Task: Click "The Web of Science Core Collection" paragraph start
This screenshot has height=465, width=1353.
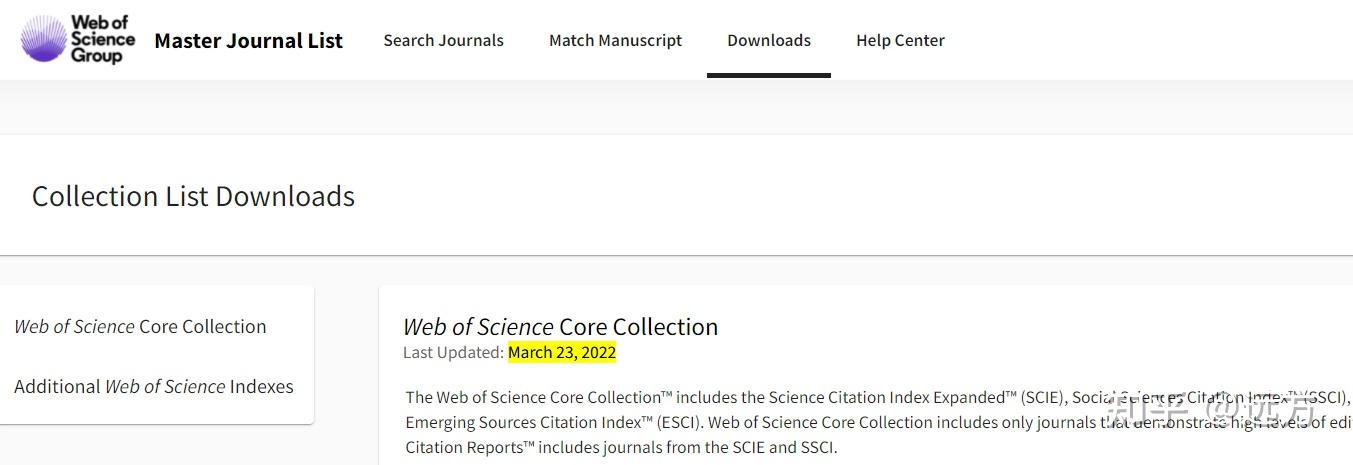Action: (532, 398)
